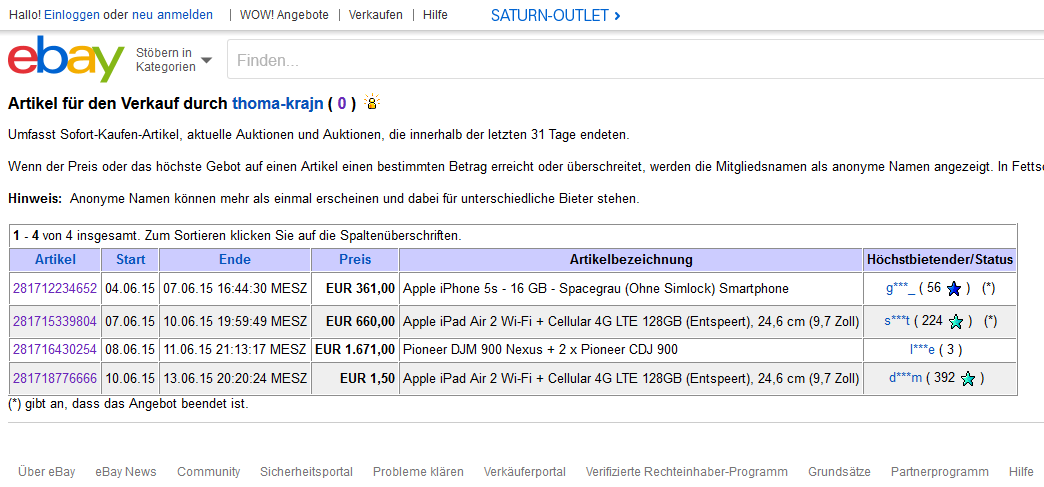
Task: Click start date 08.06.15
Action: click(x=130, y=349)
